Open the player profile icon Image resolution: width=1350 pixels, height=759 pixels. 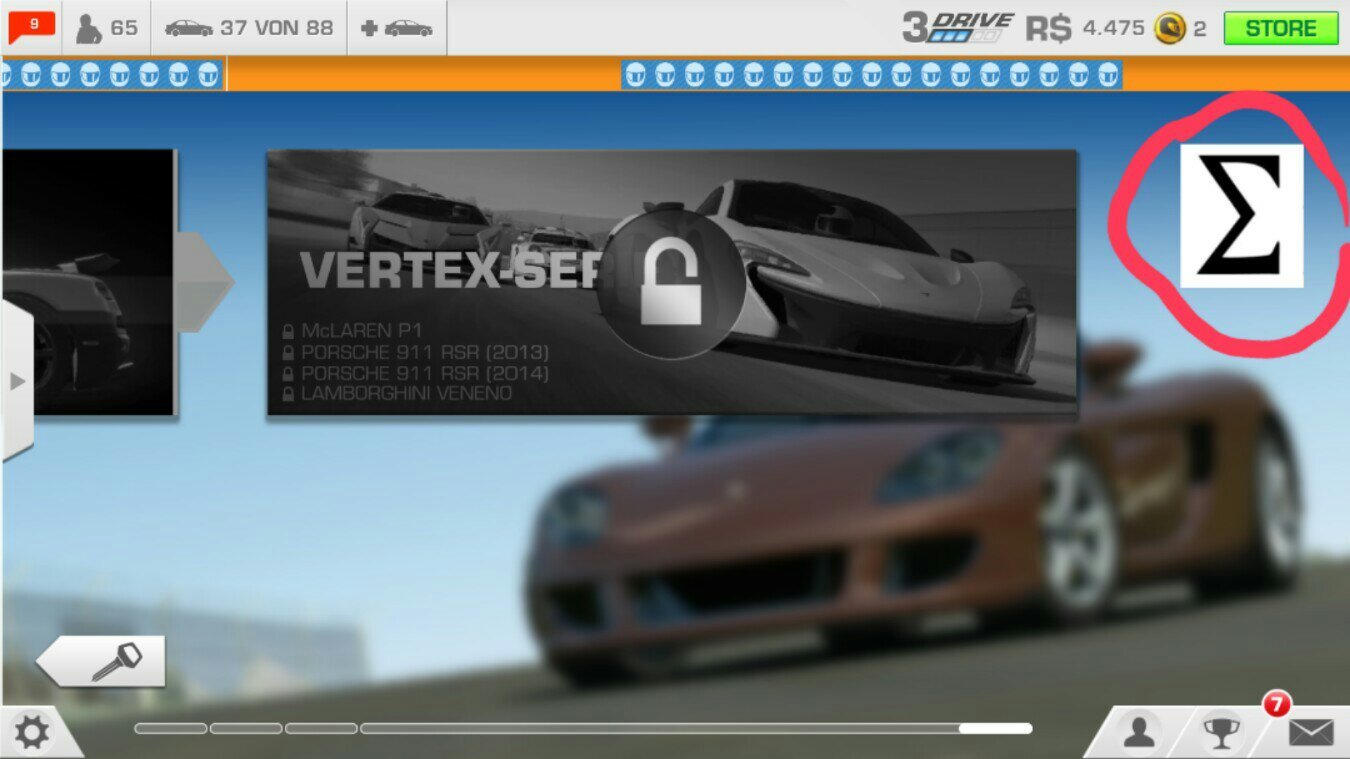pos(1139,733)
